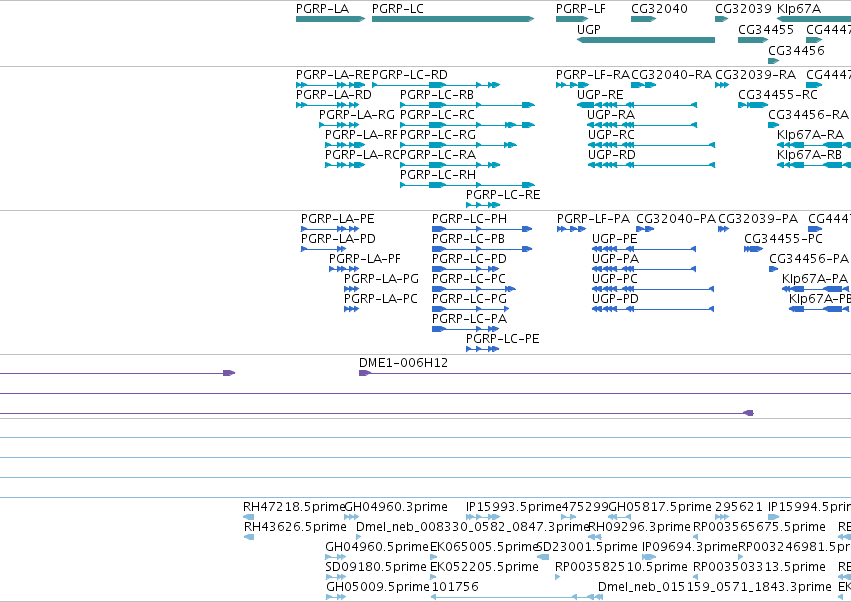Click the PGRP-LF gene label
The image size is (851, 602).
click(581, 9)
